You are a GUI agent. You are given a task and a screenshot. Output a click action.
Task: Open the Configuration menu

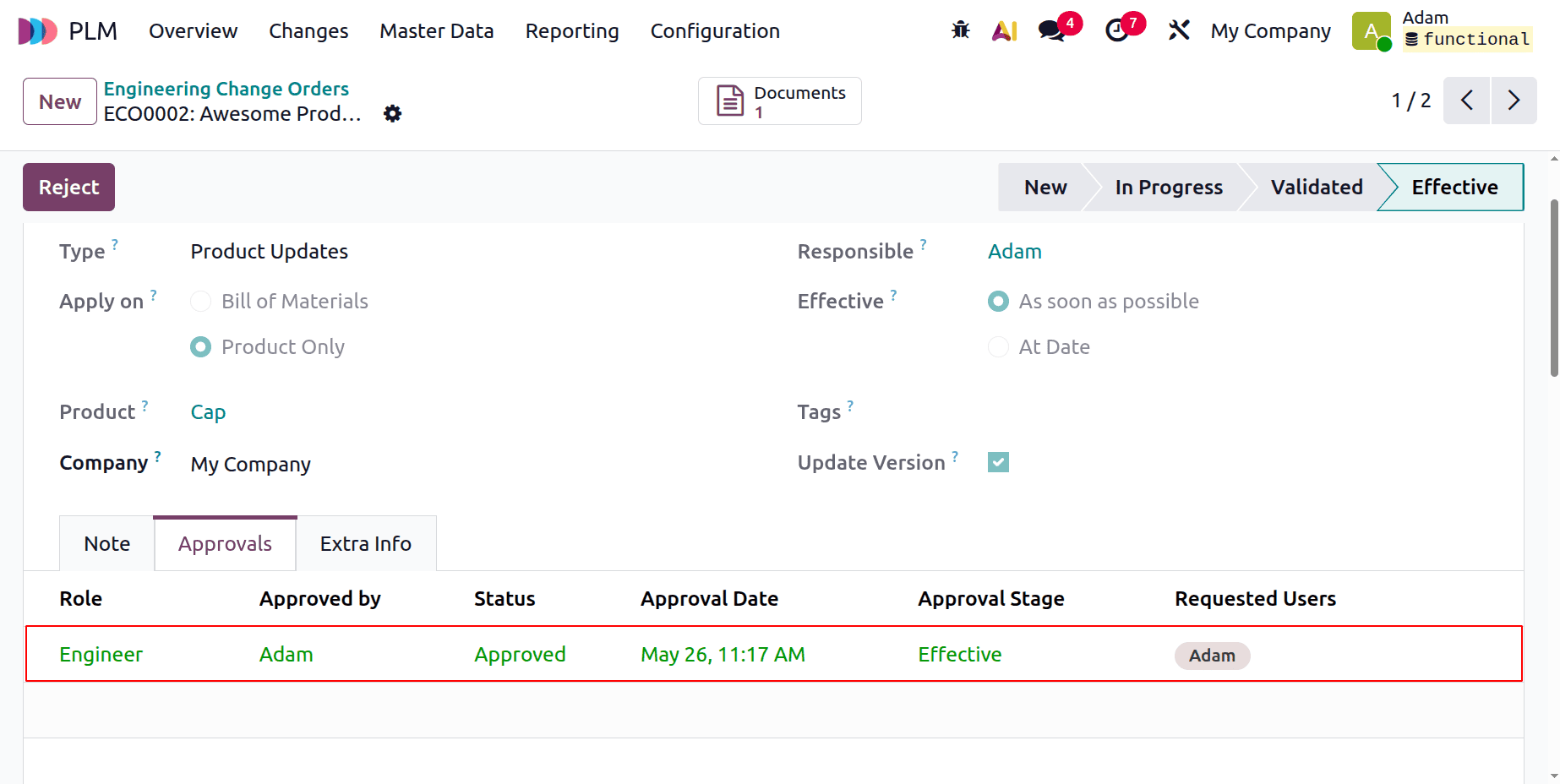click(715, 31)
